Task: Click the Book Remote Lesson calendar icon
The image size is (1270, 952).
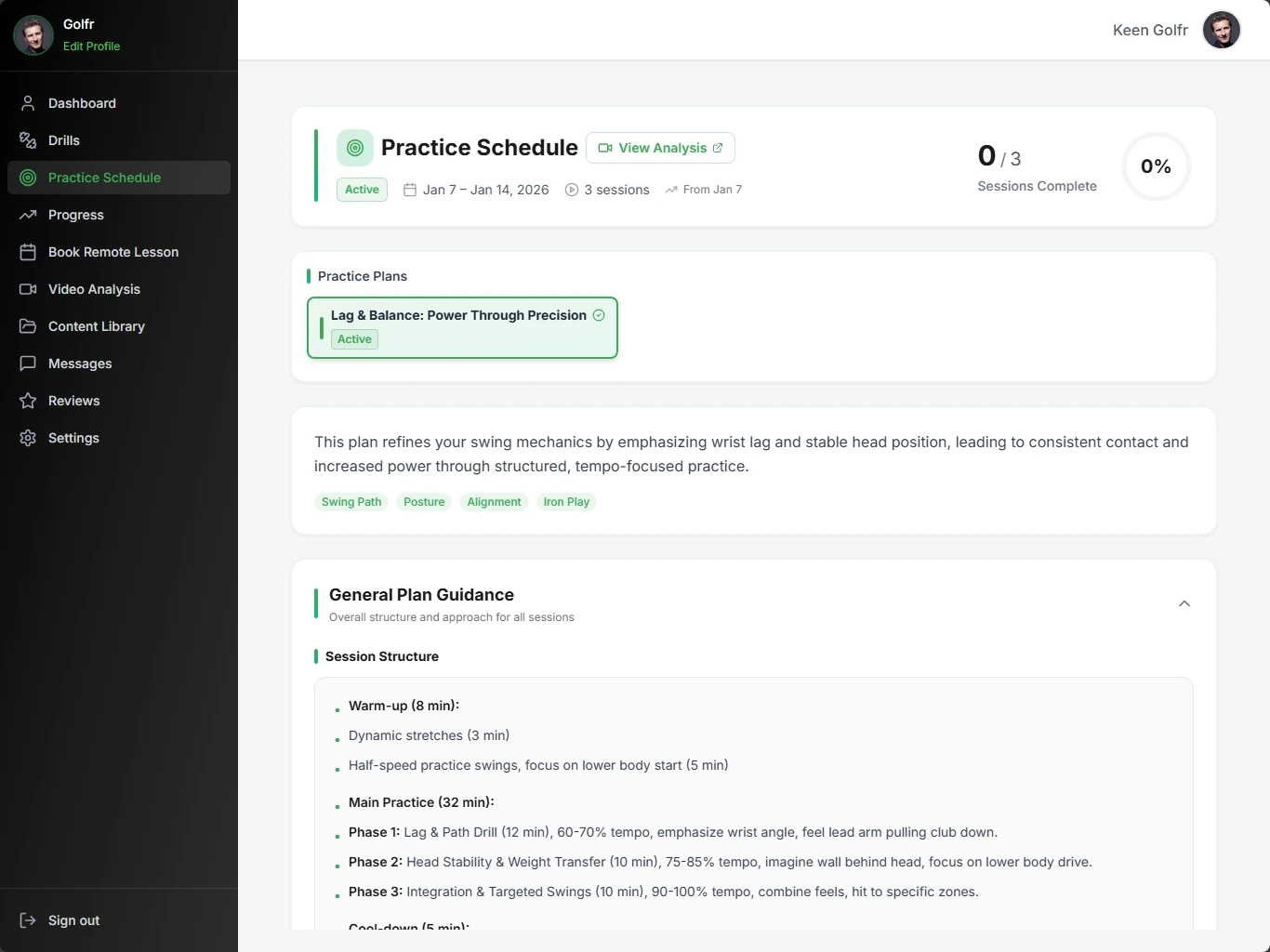Action: (28, 252)
